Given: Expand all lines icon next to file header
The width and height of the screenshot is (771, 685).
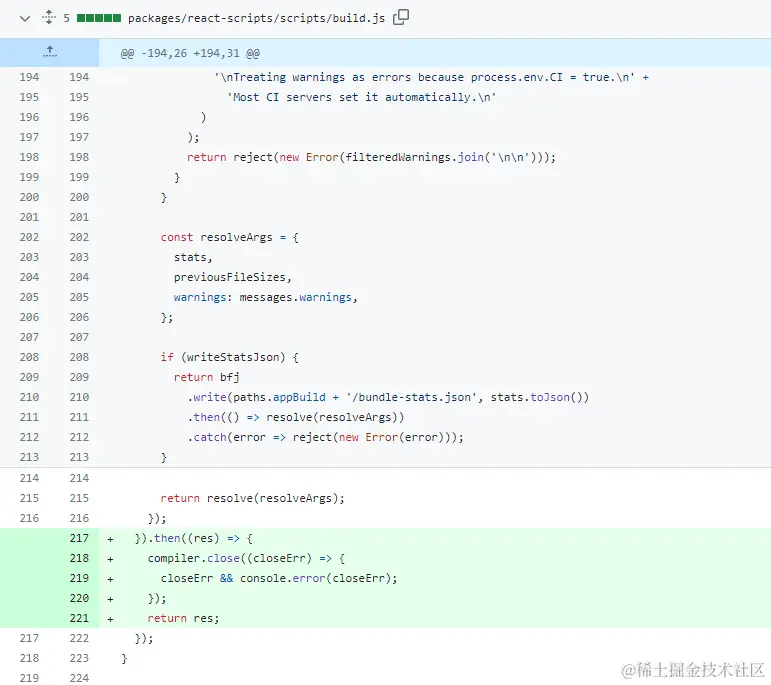Looking at the screenshot, I should (49, 17).
